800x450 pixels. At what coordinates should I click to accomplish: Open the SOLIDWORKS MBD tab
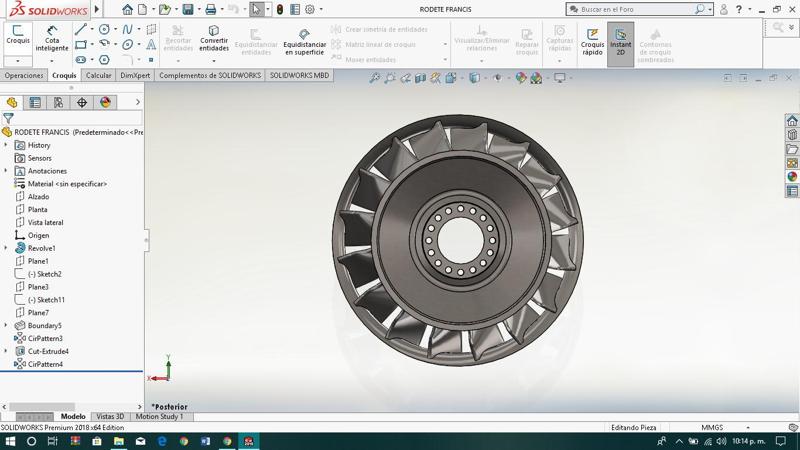click(x=299, y=76)
